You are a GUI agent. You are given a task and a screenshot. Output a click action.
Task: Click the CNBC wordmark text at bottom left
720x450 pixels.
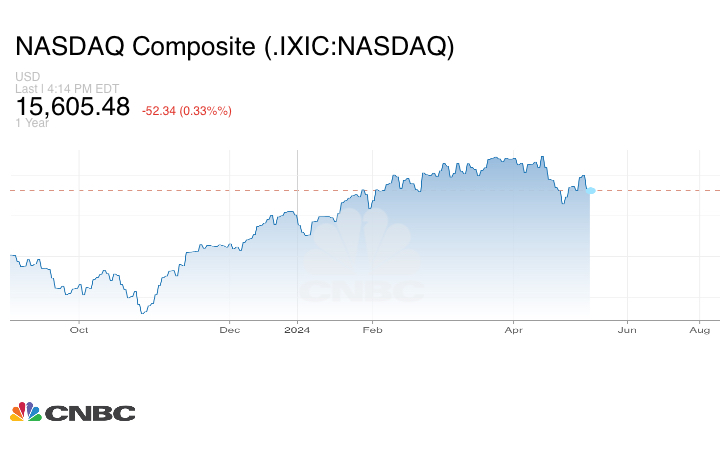click(90, 413)
